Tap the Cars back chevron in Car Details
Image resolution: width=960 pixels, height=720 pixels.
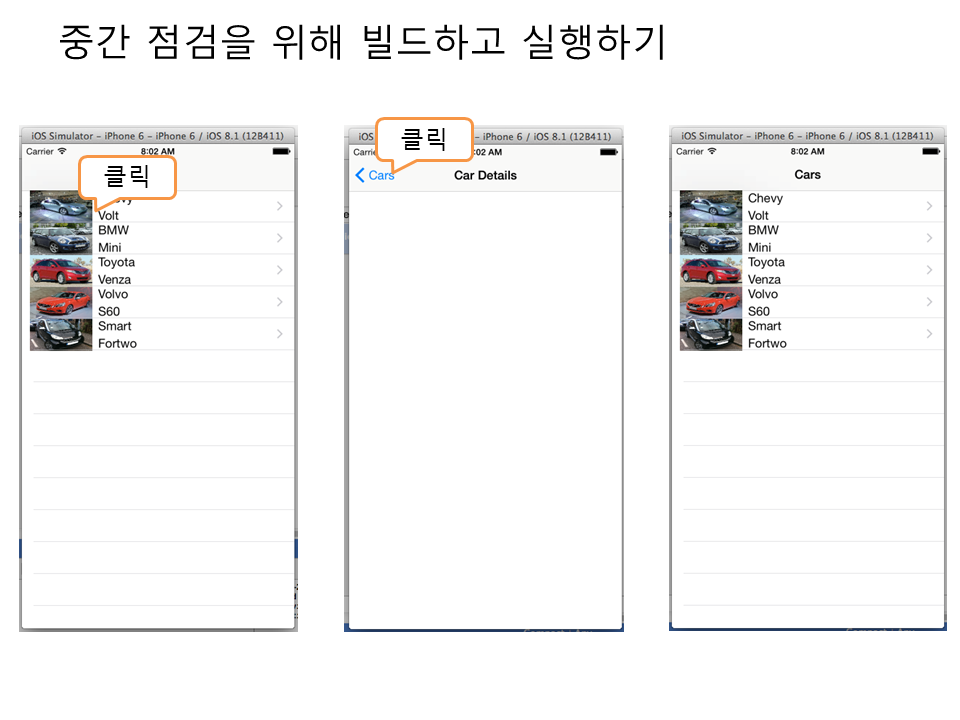point(360,176)
